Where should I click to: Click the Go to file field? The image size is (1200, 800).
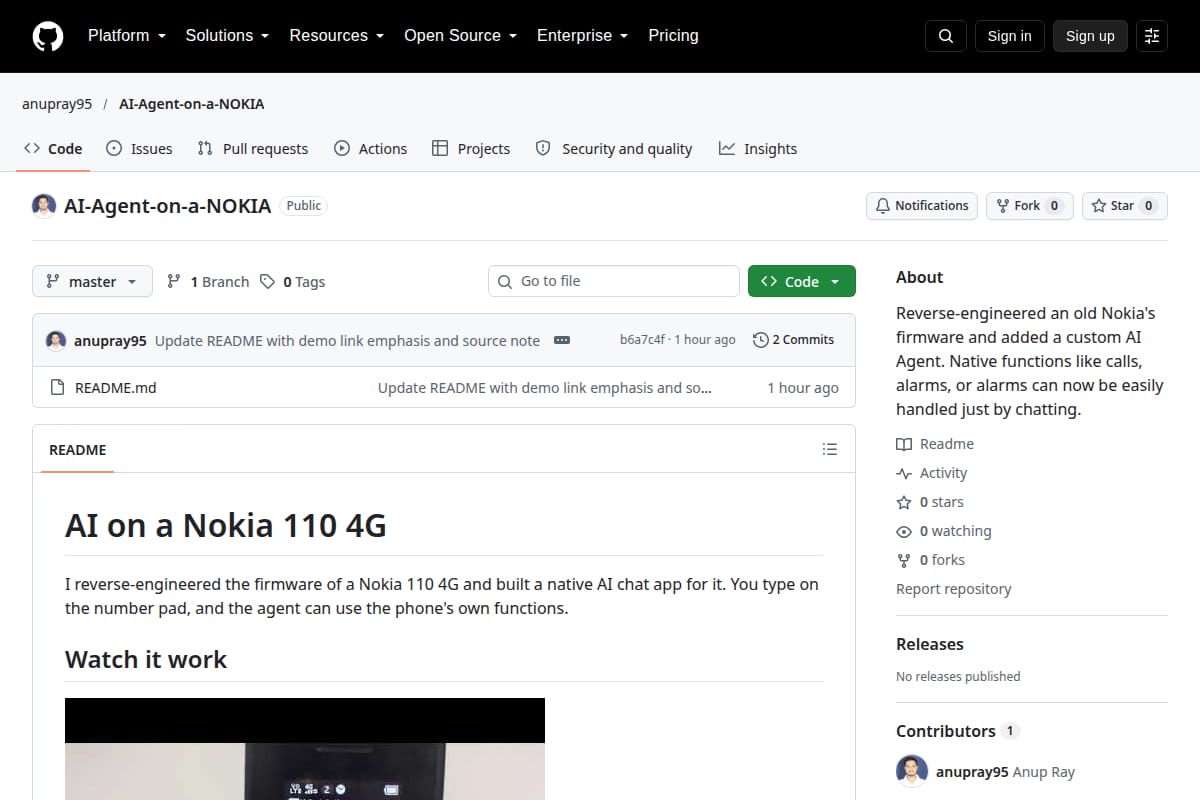pyautogui.click(x=614, y=281)
